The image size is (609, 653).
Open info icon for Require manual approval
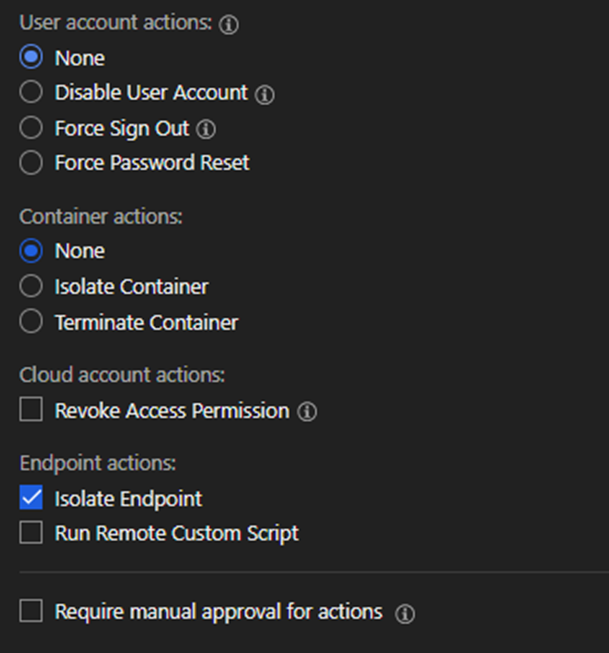coord(404,613)
